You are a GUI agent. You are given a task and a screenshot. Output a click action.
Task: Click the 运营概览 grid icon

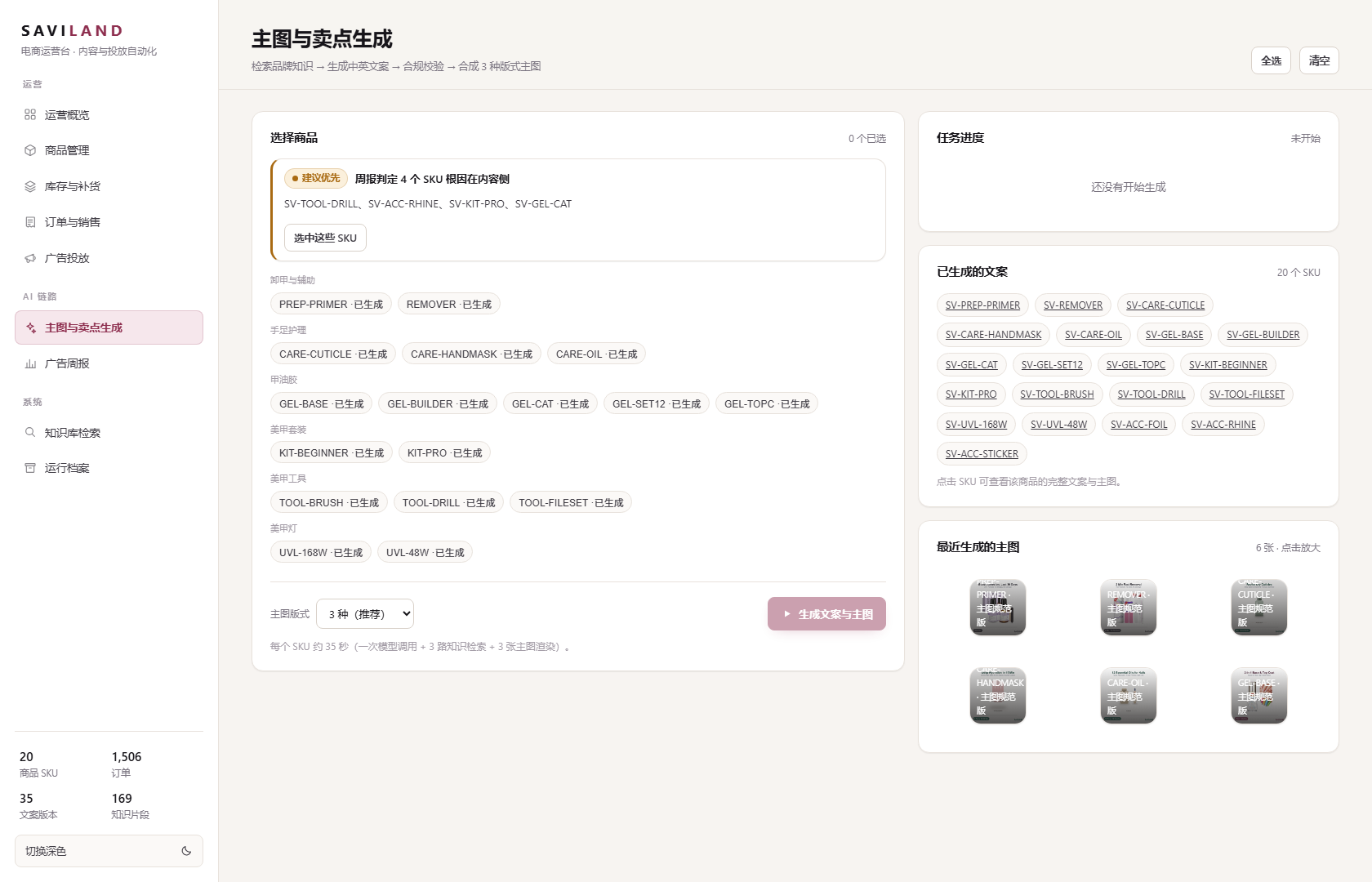[30, 115]
